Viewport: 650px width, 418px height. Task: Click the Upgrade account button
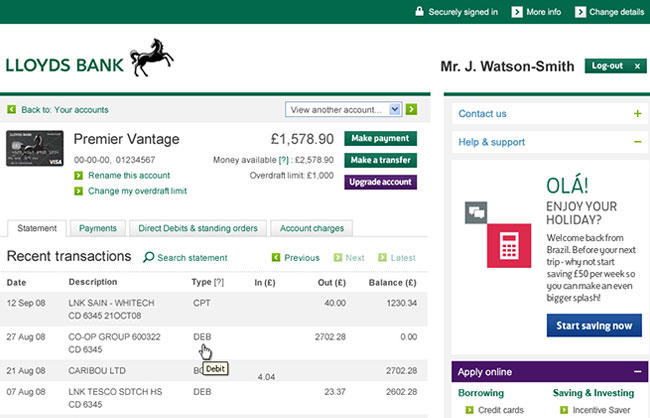pyautogui.click(x=380, y=182)
